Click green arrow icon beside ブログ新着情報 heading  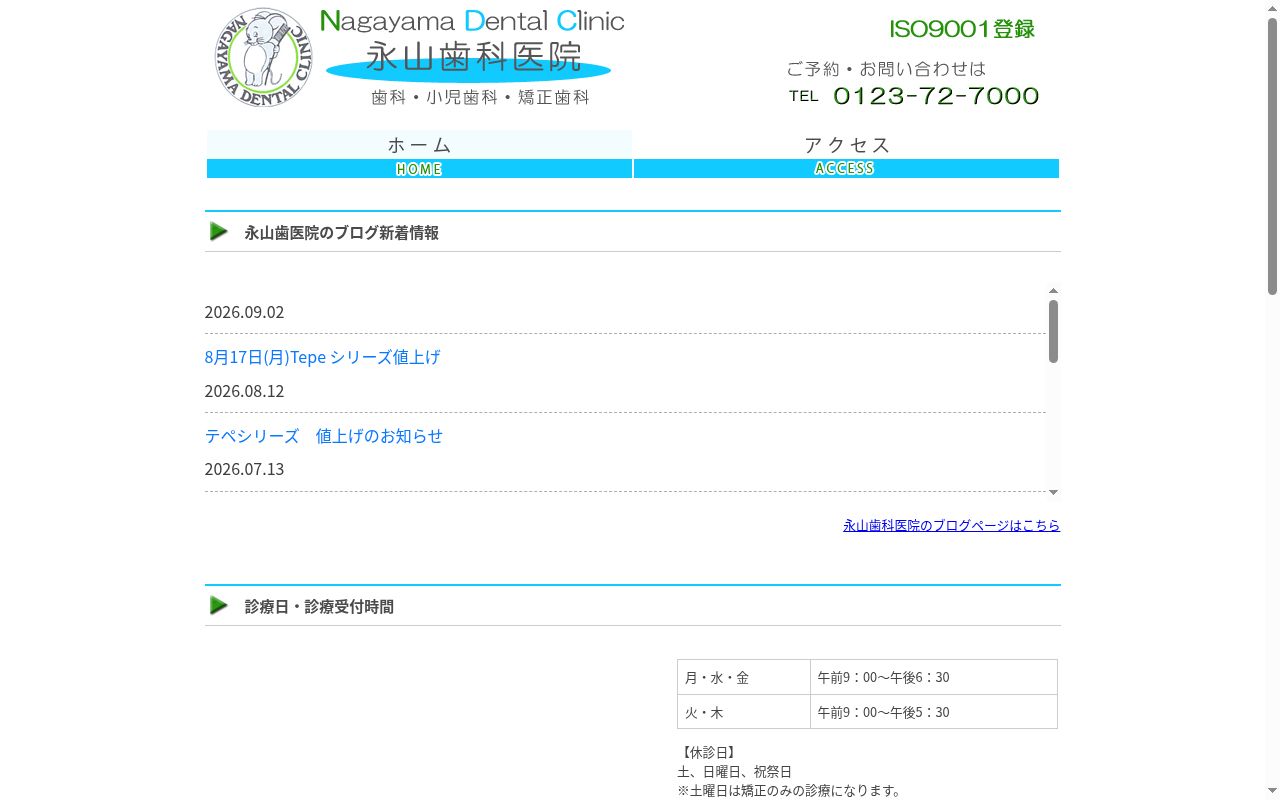(219, 231)
